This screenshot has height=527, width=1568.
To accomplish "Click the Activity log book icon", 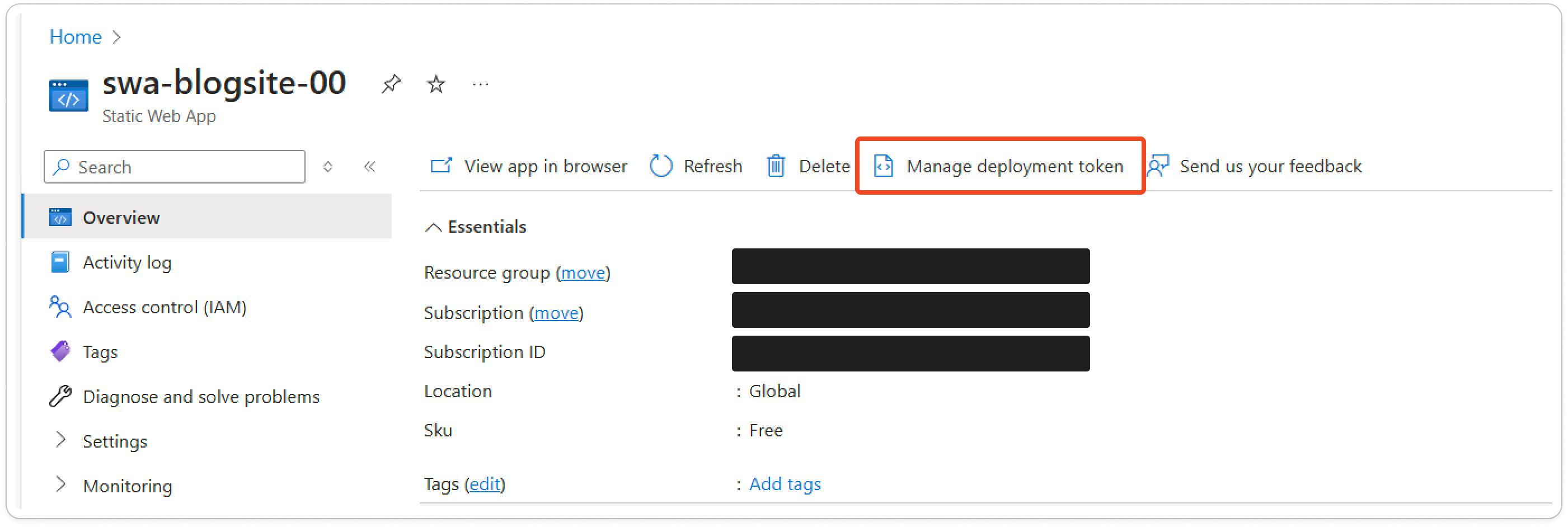I will coord(60,262).
